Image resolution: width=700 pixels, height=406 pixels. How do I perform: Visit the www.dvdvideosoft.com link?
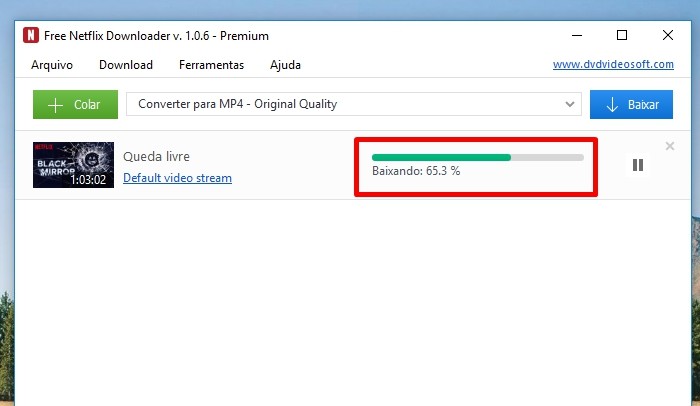pyautogui.click(x=613, y=64)
